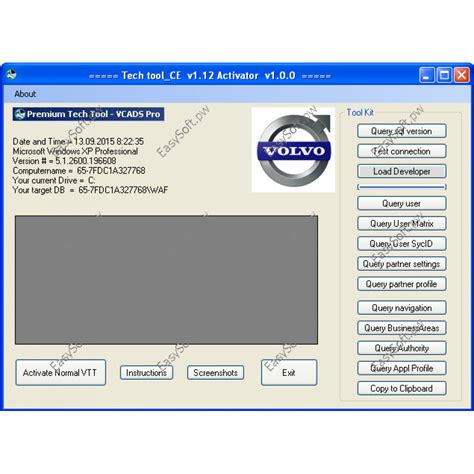Click Query Authority button

(x=402, y=348)
